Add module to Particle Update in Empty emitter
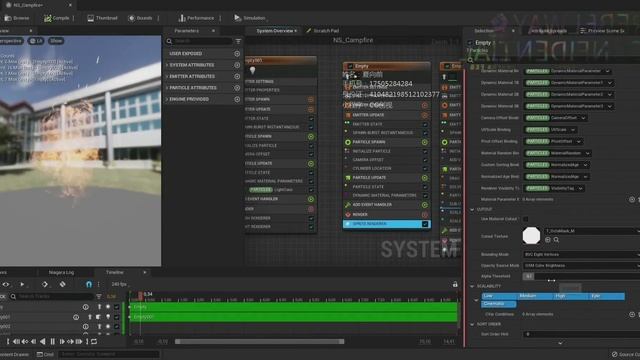Image resolution: width=640 pixels, height=360 pixels. (425, 178)
